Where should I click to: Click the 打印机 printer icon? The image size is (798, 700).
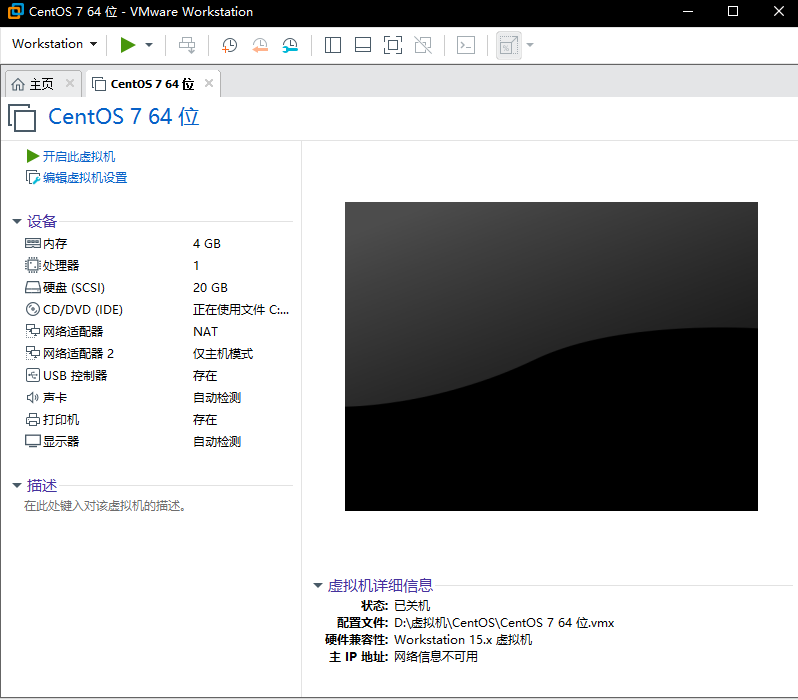(33, 419)
